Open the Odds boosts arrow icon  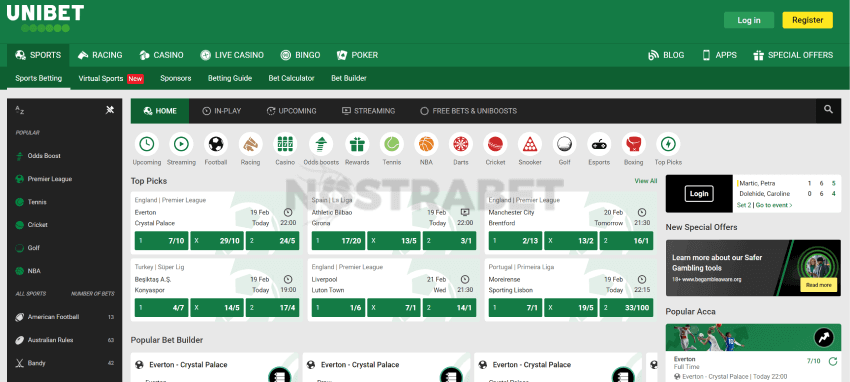click(321, 144)
